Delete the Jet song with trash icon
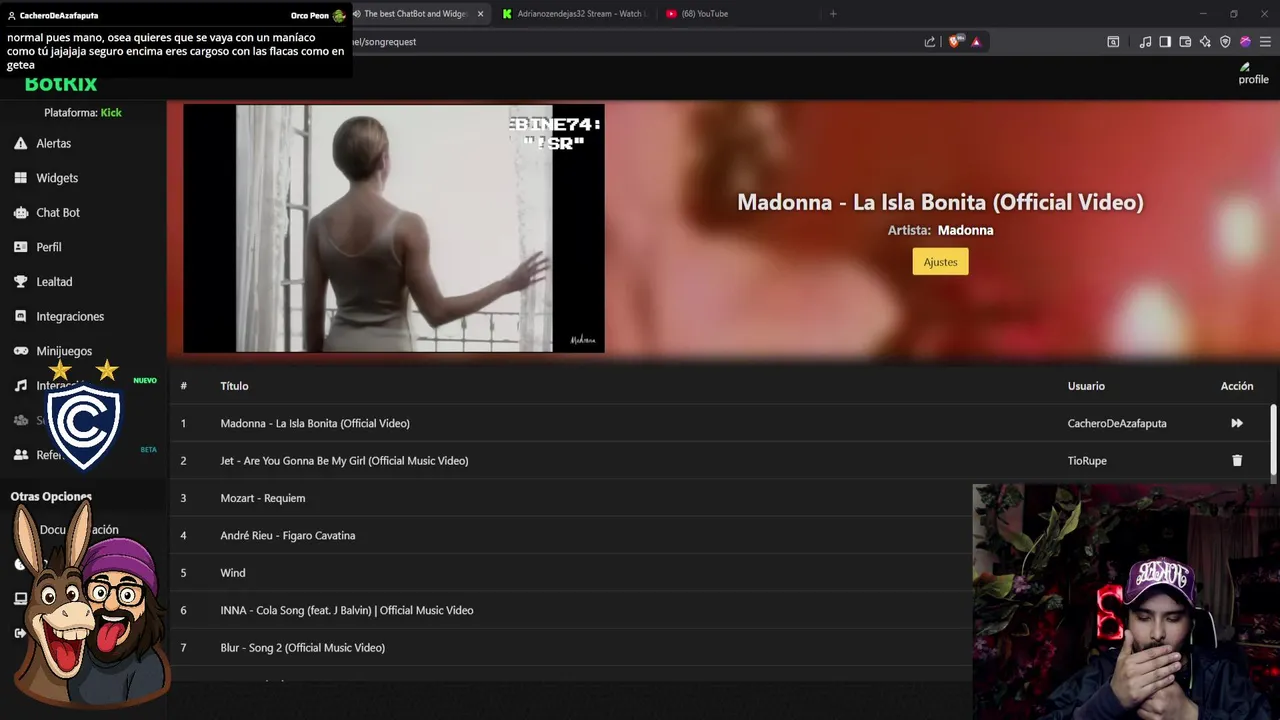 [1237, 461]
